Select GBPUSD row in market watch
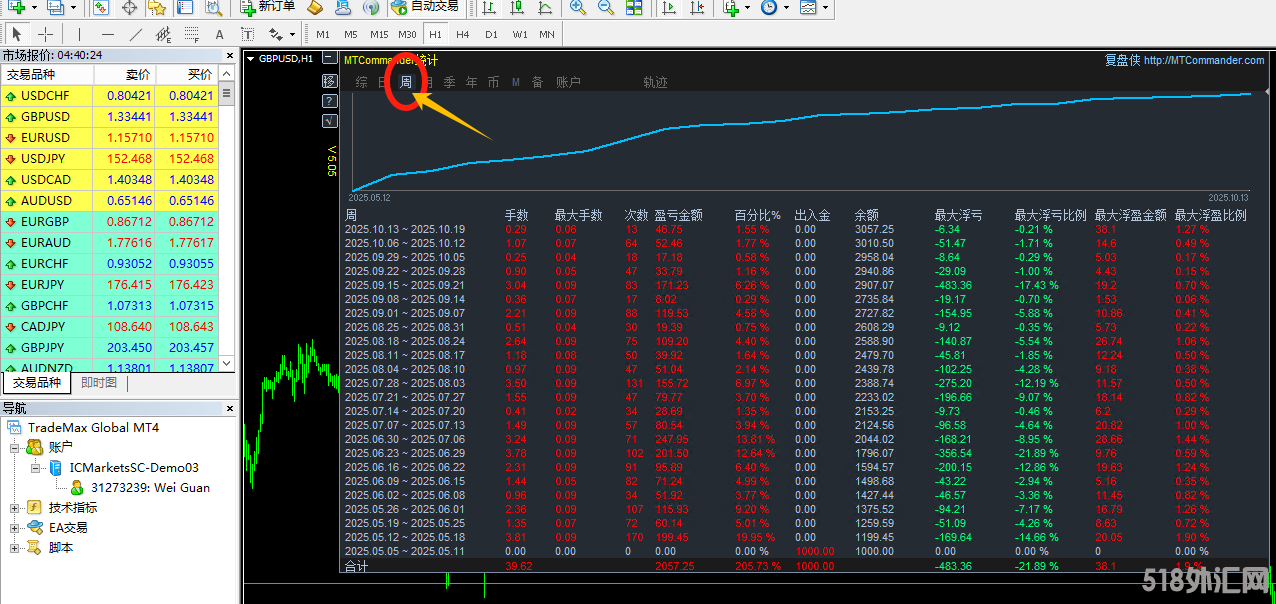 [46, 117]
